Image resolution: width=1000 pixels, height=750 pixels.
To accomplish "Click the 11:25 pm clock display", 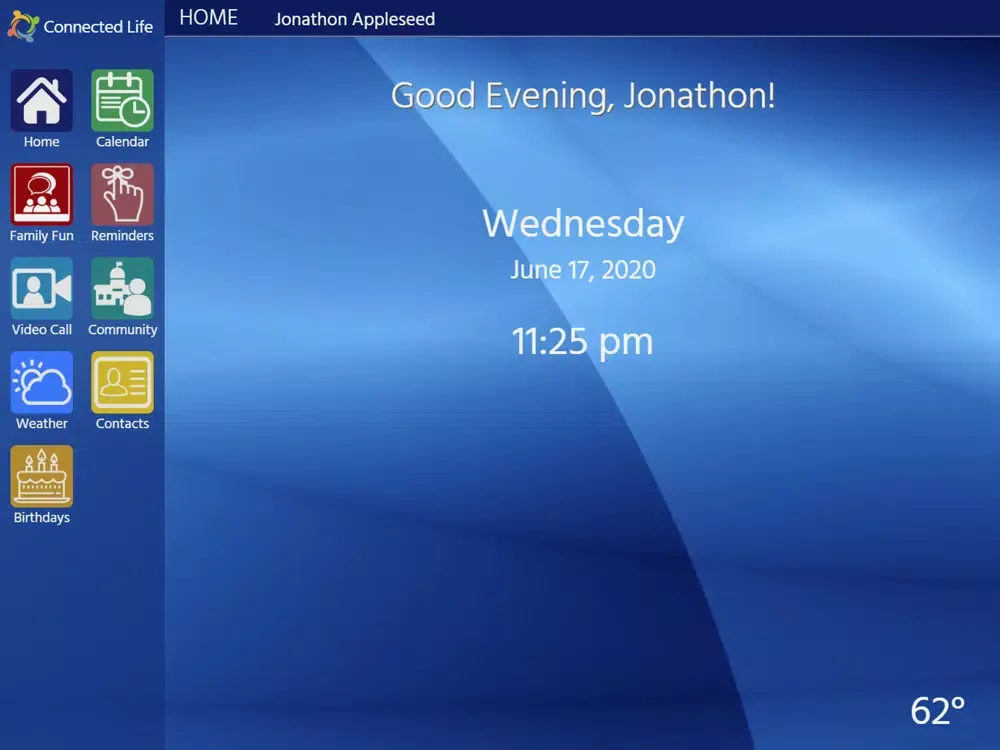I will [x=582, y=342].
